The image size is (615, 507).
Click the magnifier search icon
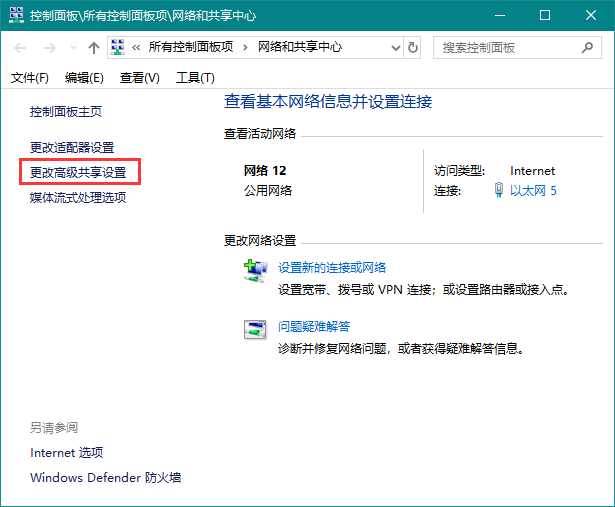tap(587, 48)
